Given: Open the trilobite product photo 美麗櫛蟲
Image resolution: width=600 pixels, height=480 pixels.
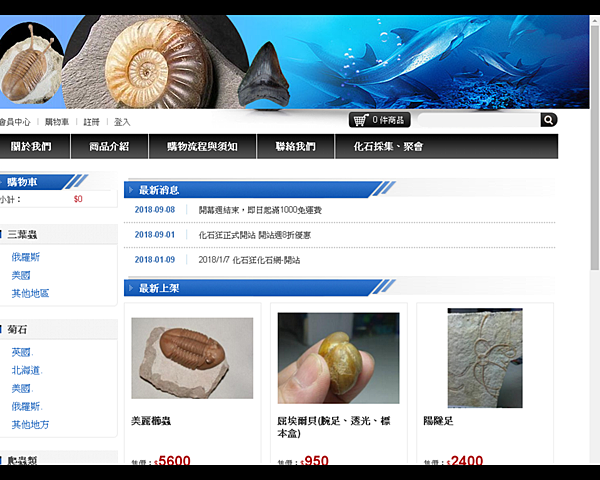Looking at the screenshot, I should point(192,358).
